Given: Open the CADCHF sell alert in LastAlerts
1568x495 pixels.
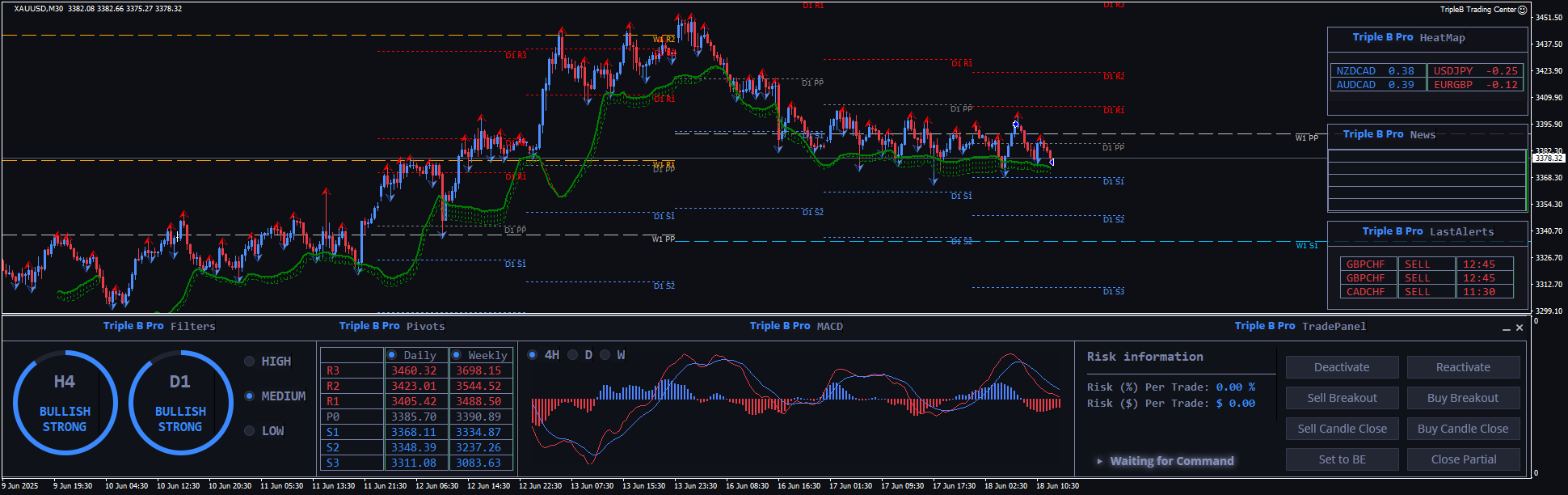Looking at the screenshot, I should 1365,292.
